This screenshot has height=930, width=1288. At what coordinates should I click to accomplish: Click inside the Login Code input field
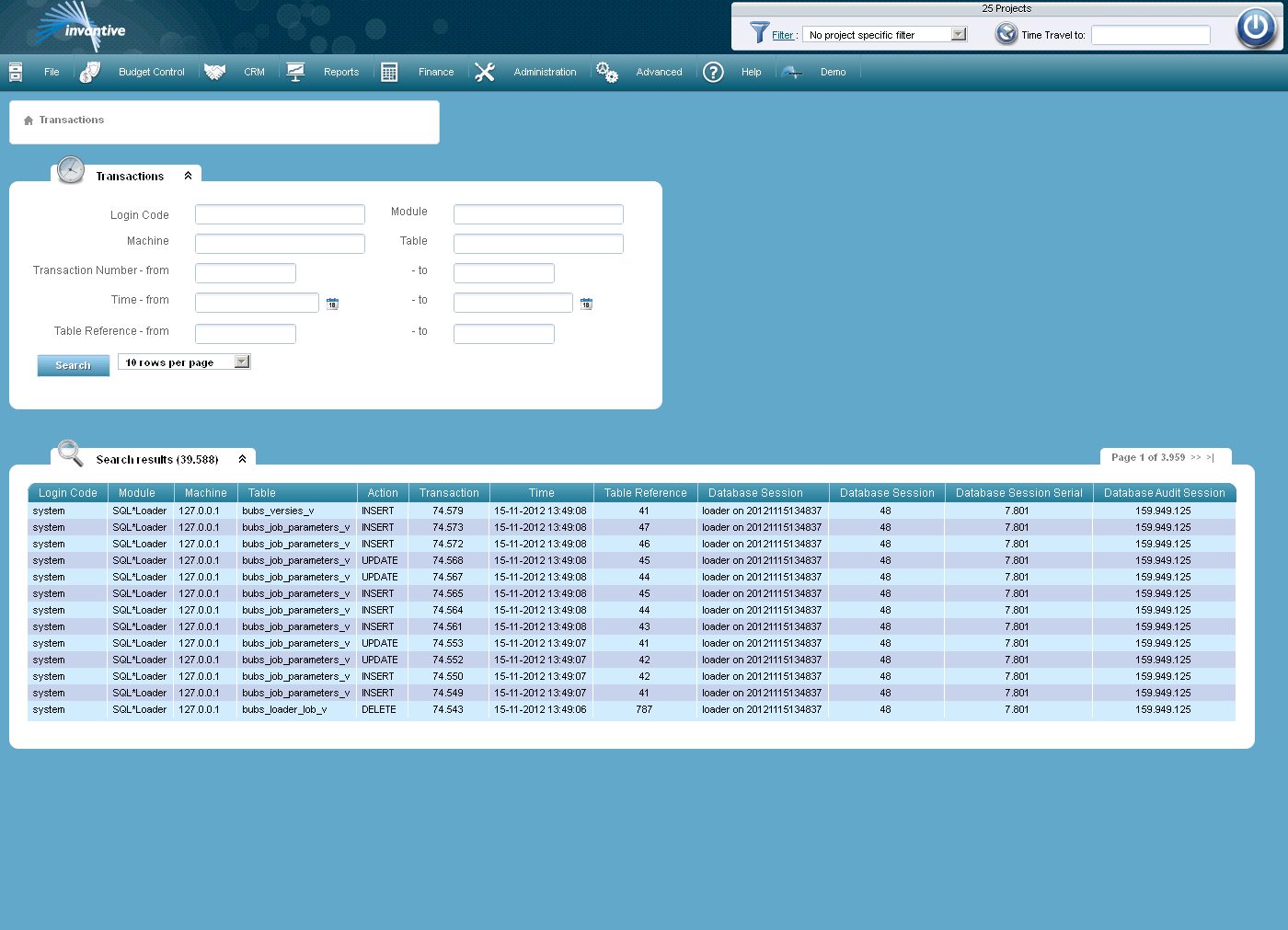click(x=280, y=213)
